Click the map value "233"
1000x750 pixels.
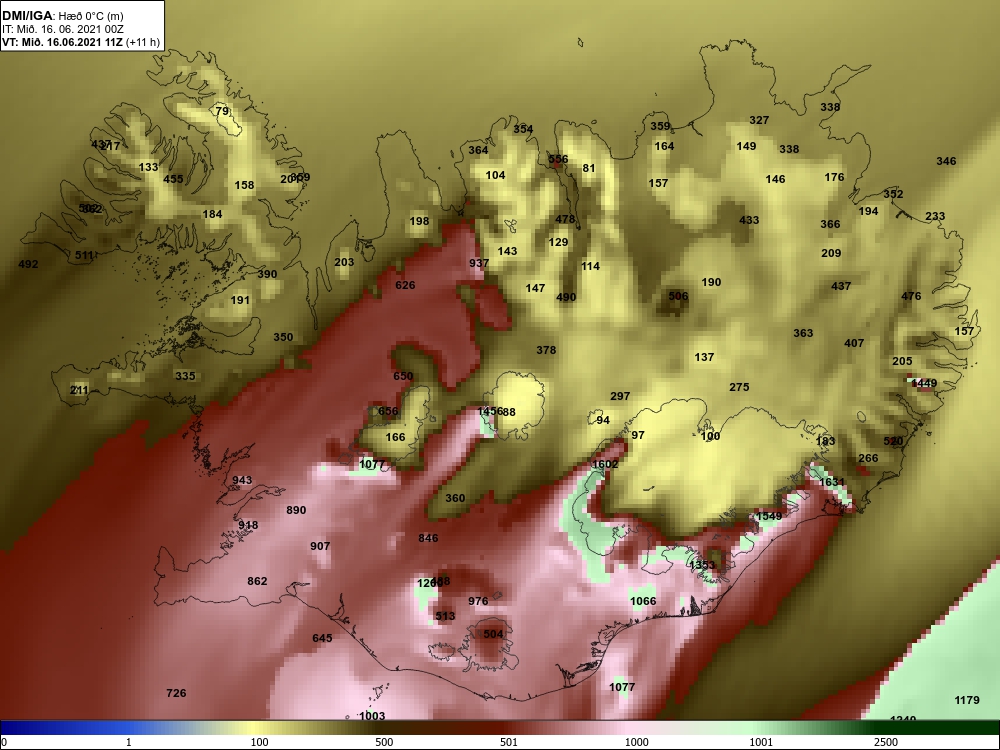[935, 217]
